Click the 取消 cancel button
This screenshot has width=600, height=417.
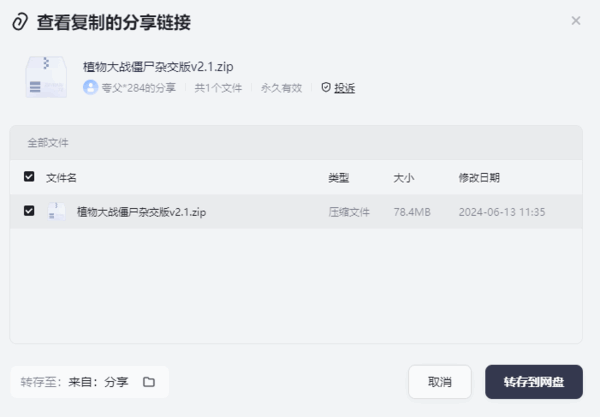click(x=440, y=382)
